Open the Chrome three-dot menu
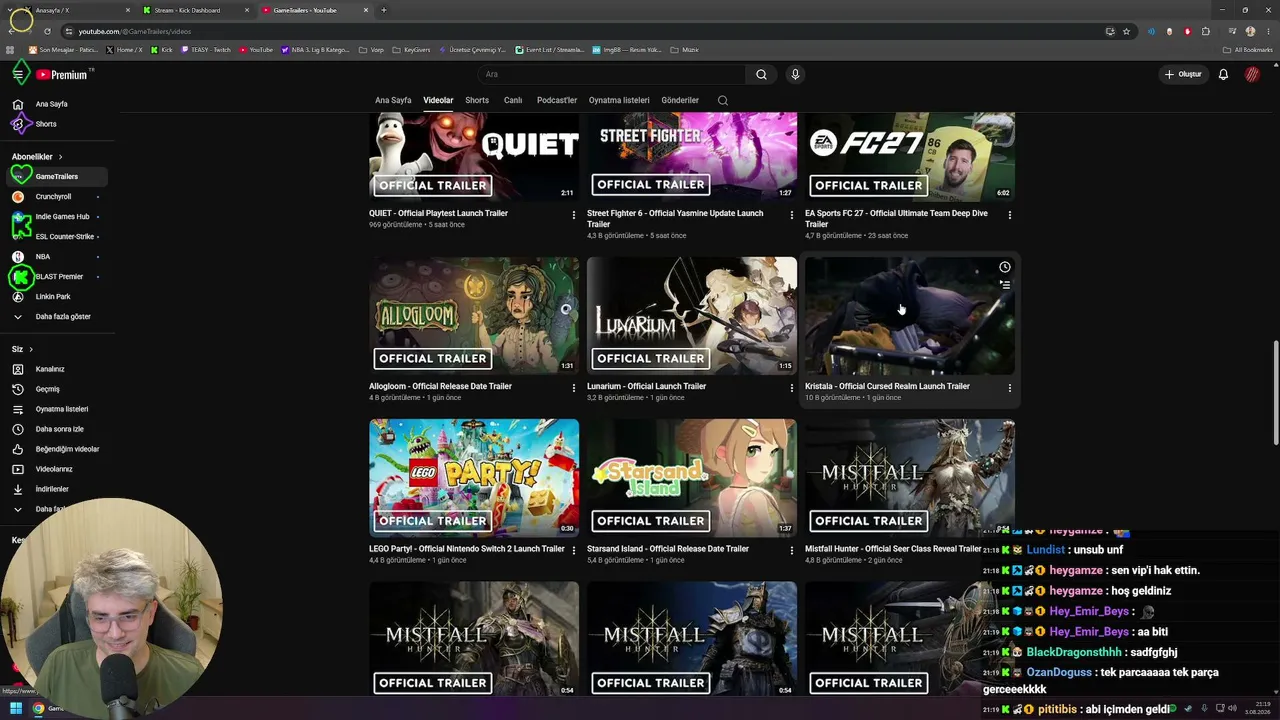Screen dimensions: 1280x720 point(1267,31)
